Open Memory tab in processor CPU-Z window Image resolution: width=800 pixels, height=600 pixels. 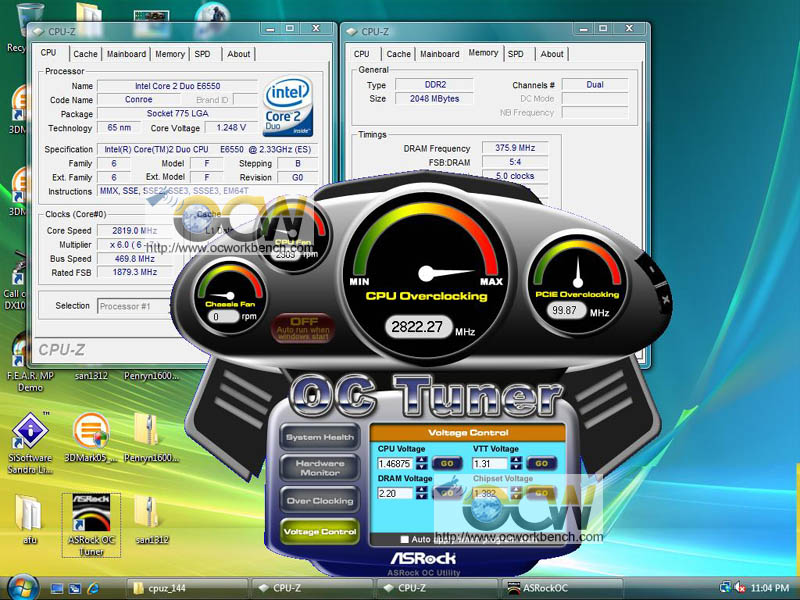170,54
